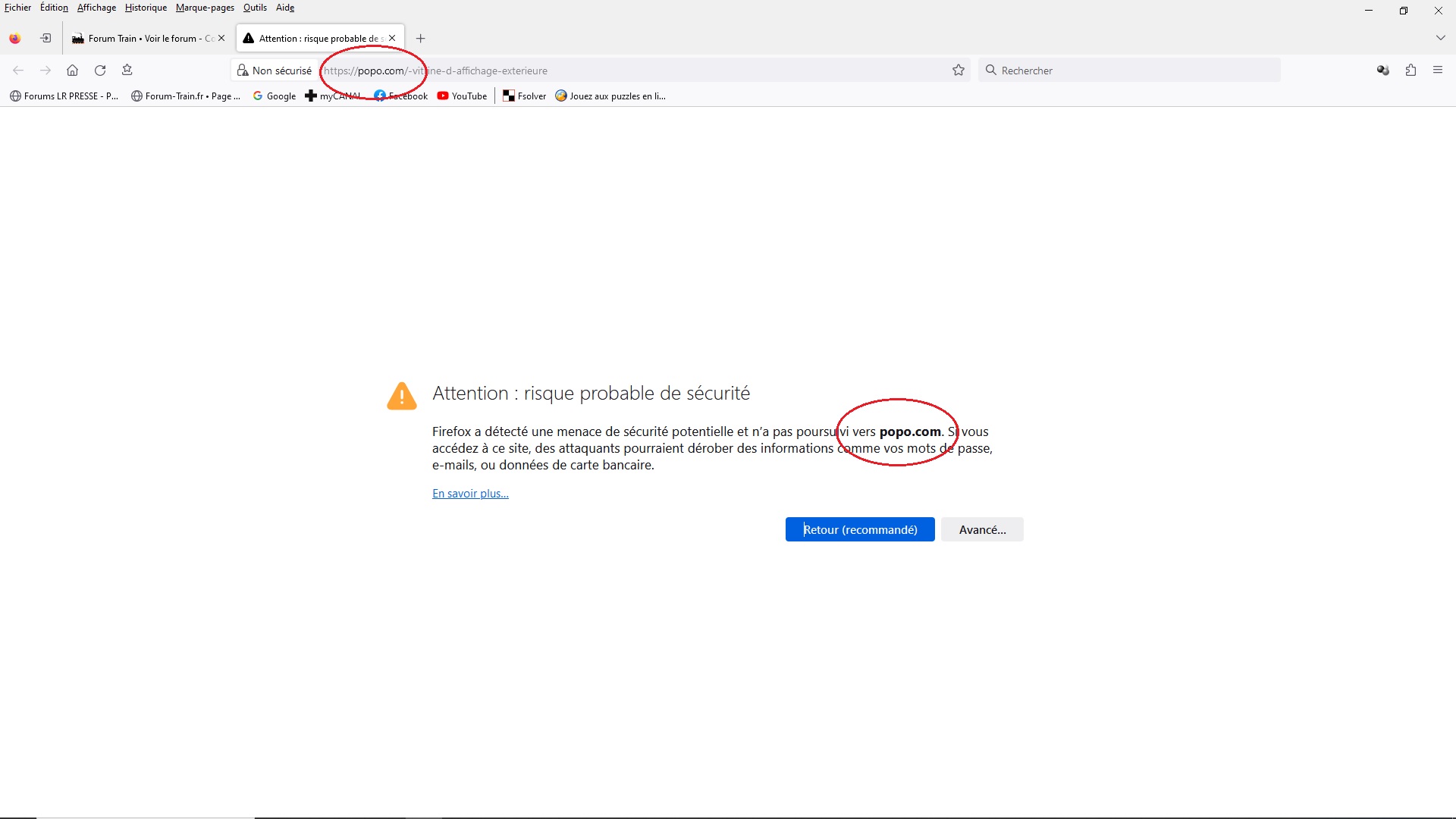The height and width of the screenshot is (819, 1456).
Task: Open the home page icon
Action: point(73,71)
